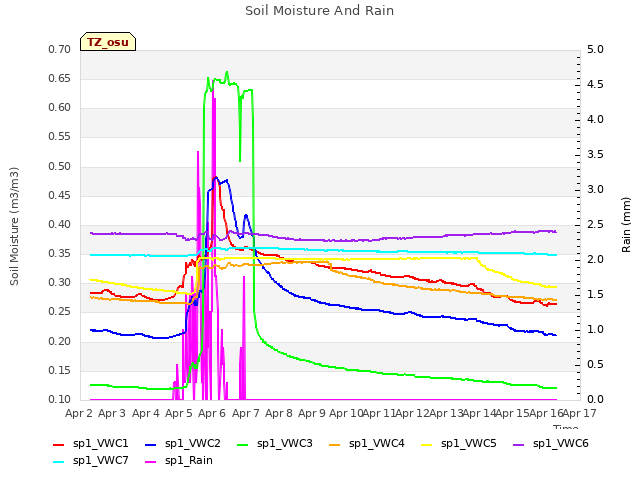640x480 pixels.
Task: Click the 0.70 soil moisture tick label
Action: click(x=60, y=50)
